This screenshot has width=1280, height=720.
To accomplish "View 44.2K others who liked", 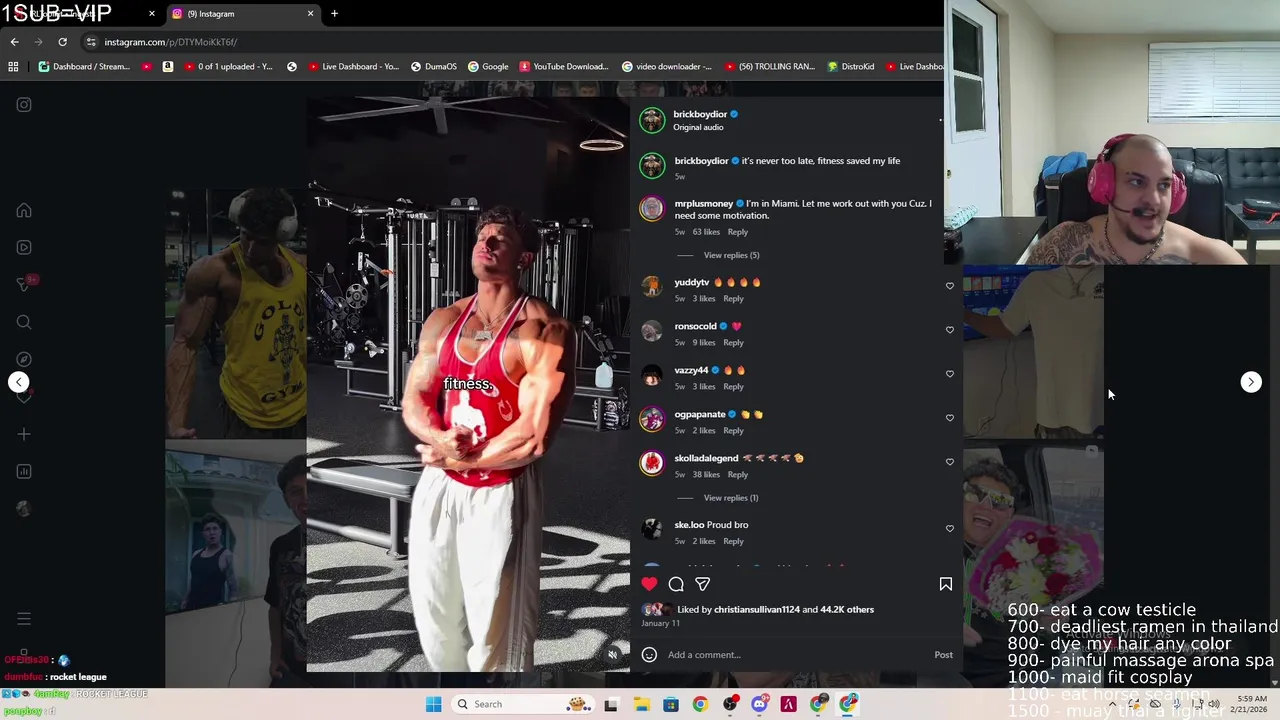I will coord(847,609).
